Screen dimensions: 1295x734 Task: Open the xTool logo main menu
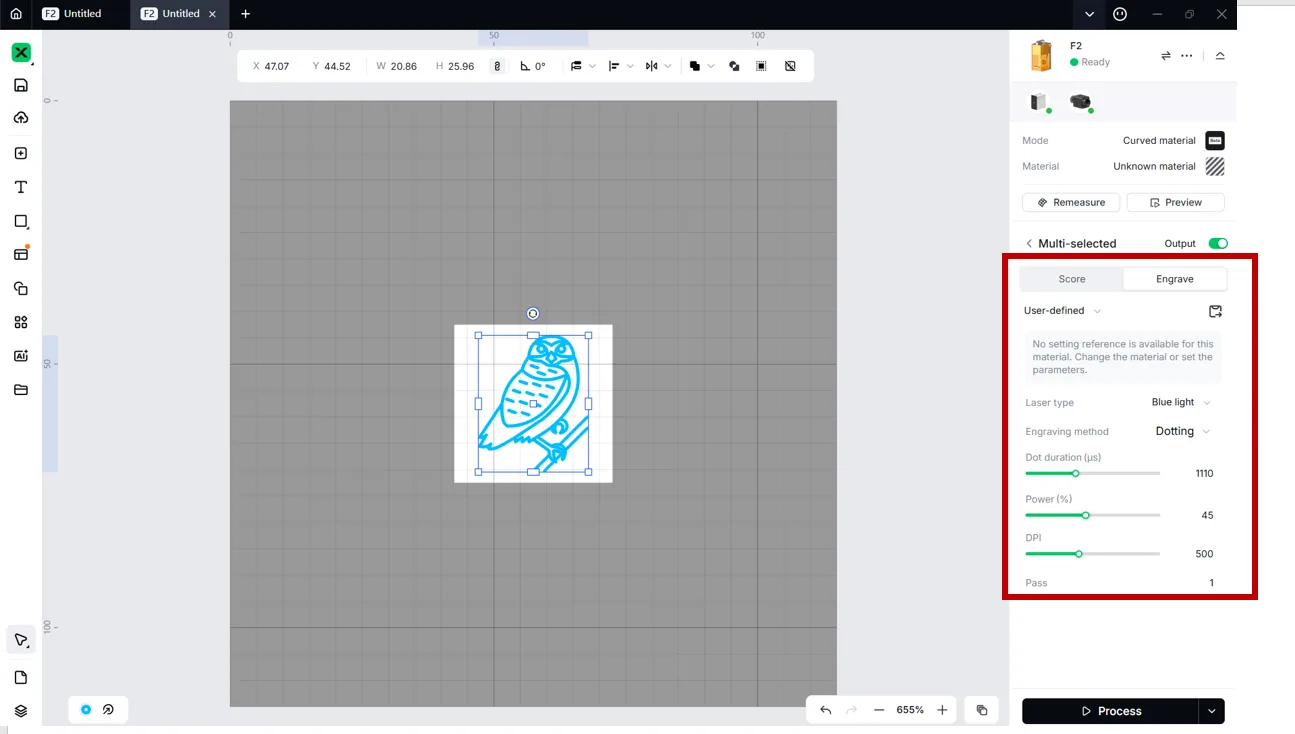pyautogui.click(x=21, y=53)
